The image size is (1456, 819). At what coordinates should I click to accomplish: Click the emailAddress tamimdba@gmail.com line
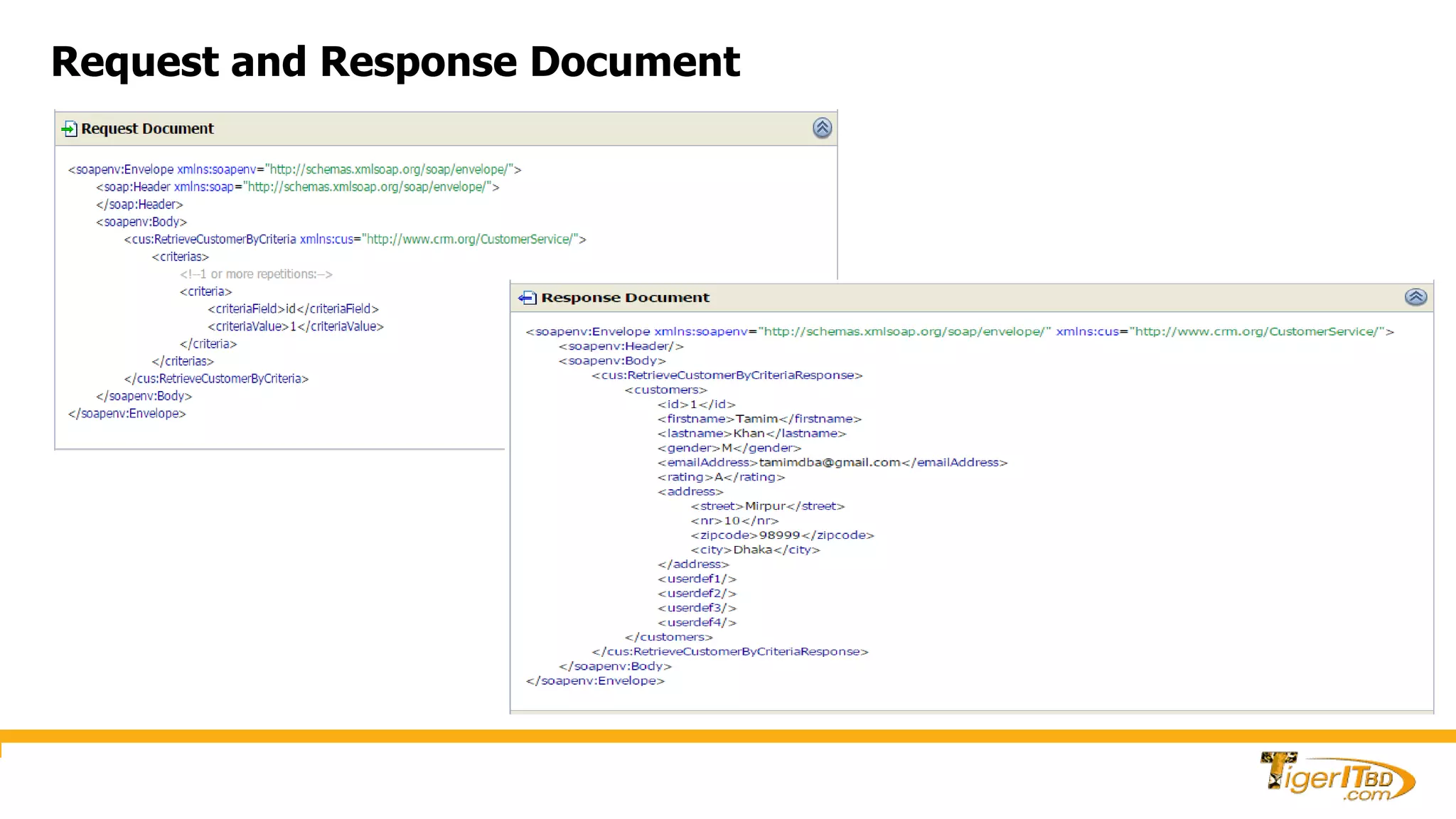pos(833,463)
